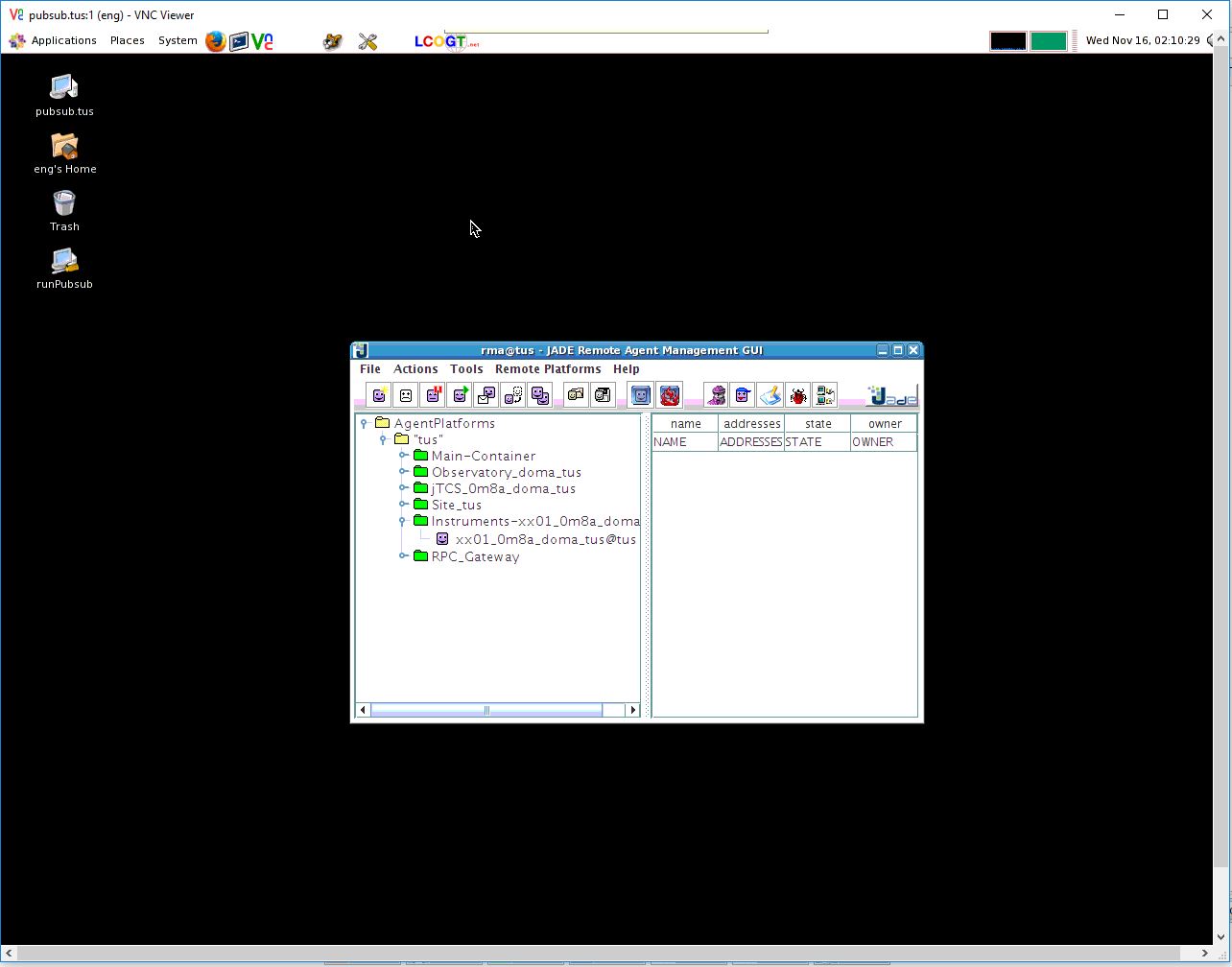Screen dimensions: 1232x967
Task: Open the Actions menu
Action: tap(415, 369)
